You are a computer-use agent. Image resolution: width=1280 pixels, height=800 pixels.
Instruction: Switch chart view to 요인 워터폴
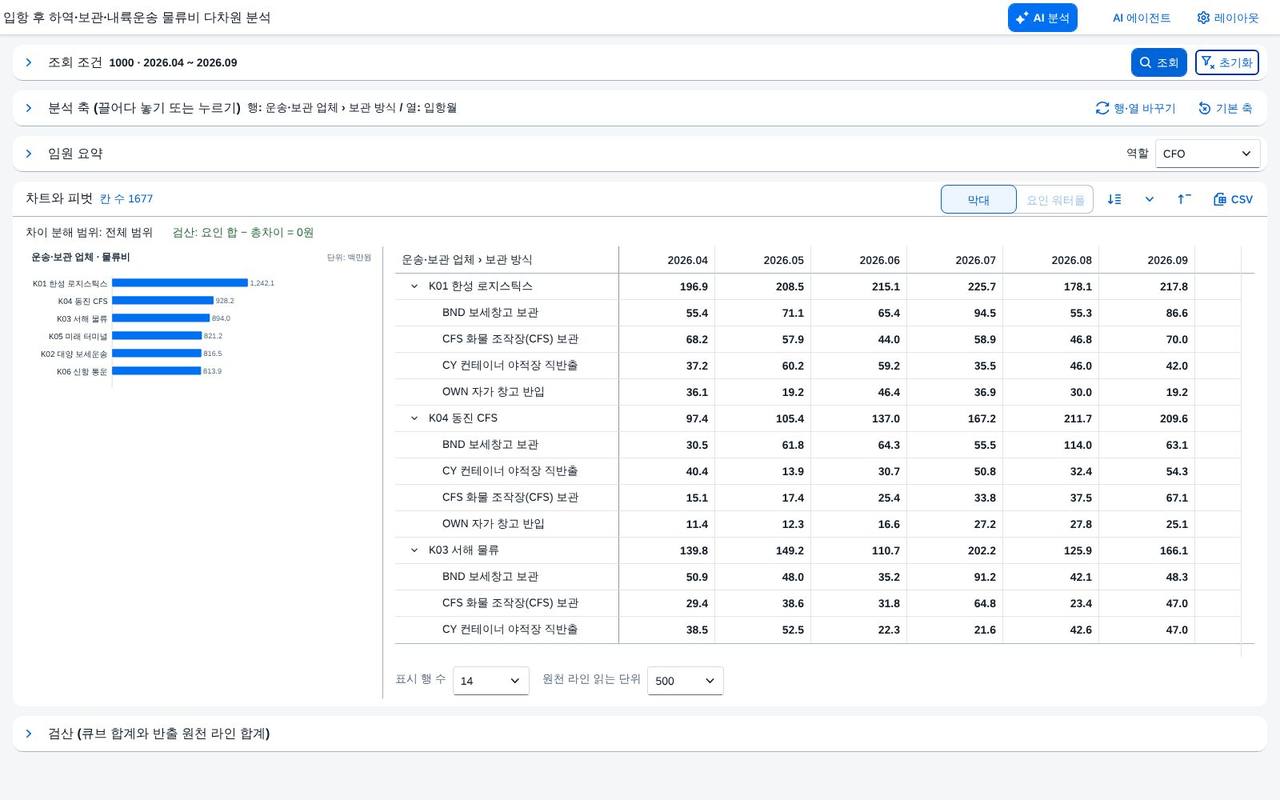(x=1055, y=200)
